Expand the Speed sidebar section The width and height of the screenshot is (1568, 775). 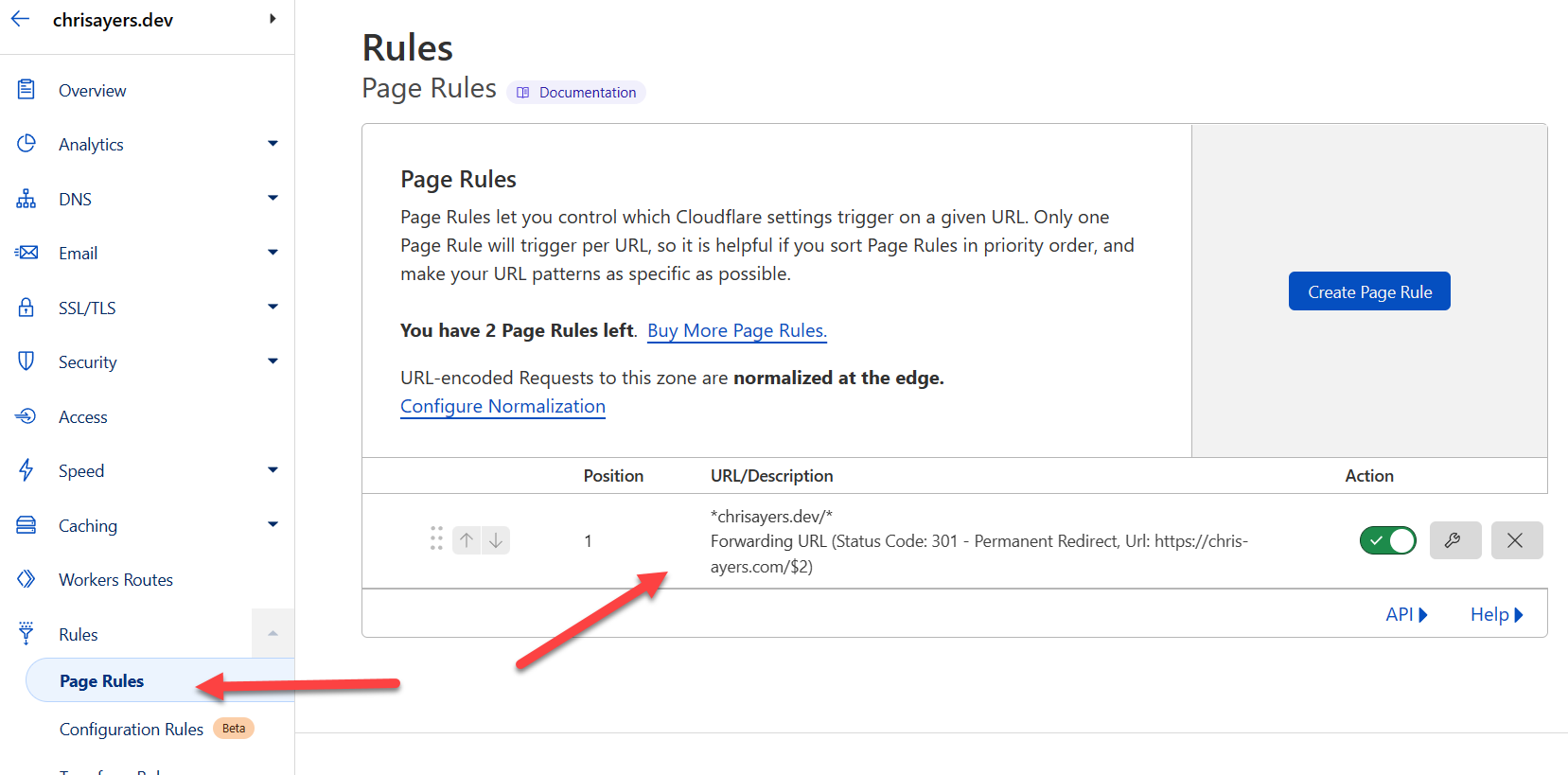[x=273, y=470]
